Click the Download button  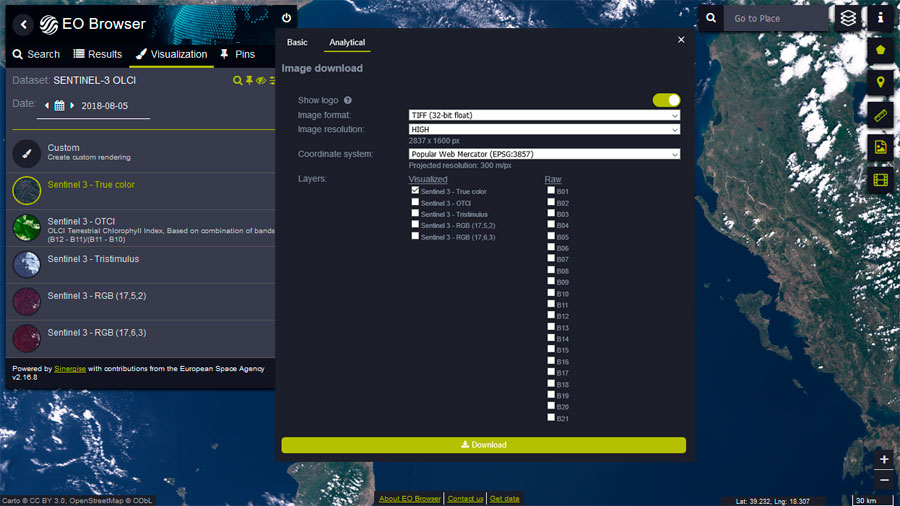click(x=483, y=445)
